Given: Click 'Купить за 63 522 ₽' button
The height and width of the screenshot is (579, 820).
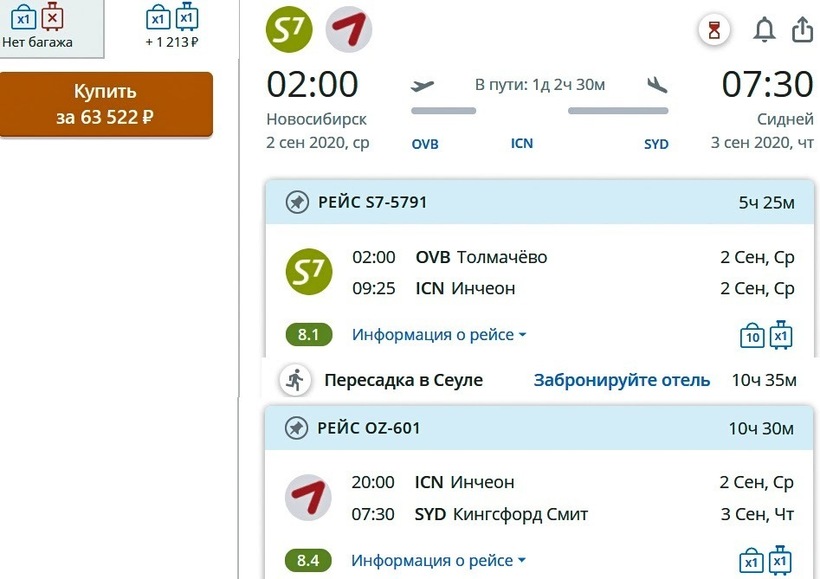Looking at the screenshot, I should pos(106,104).
